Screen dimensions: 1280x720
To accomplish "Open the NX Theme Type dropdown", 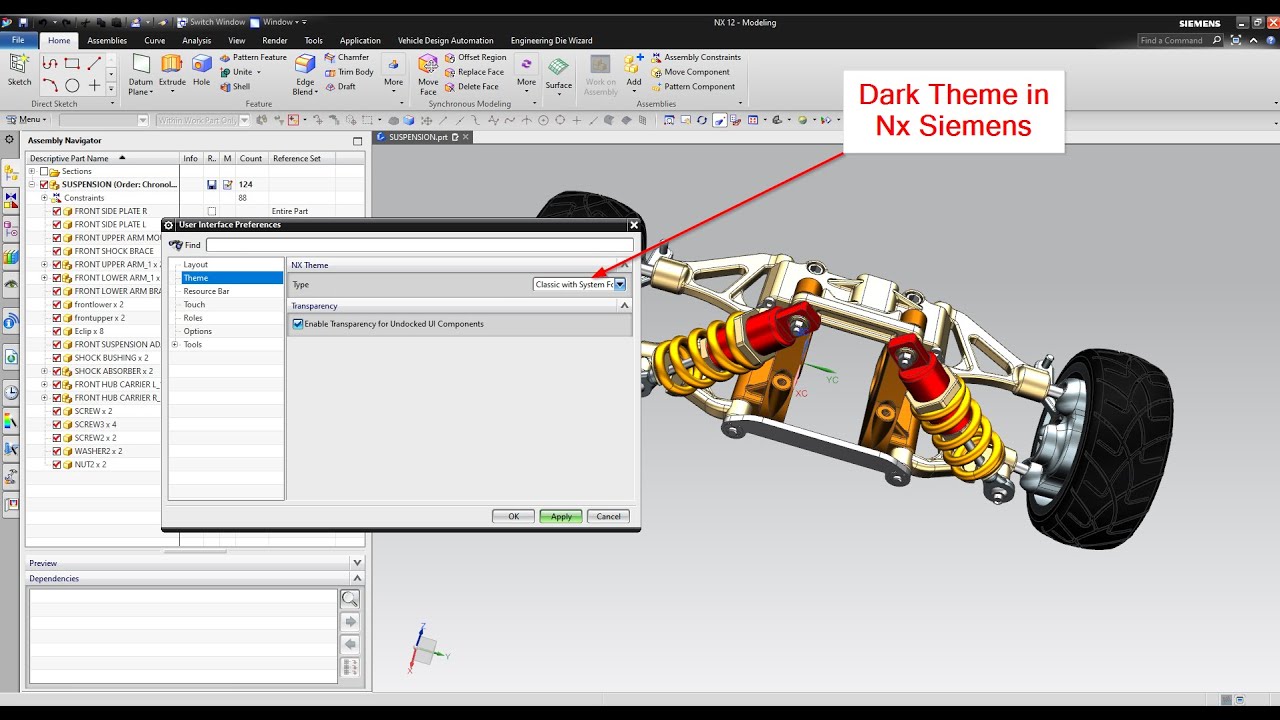I will [x=620, y=285].
